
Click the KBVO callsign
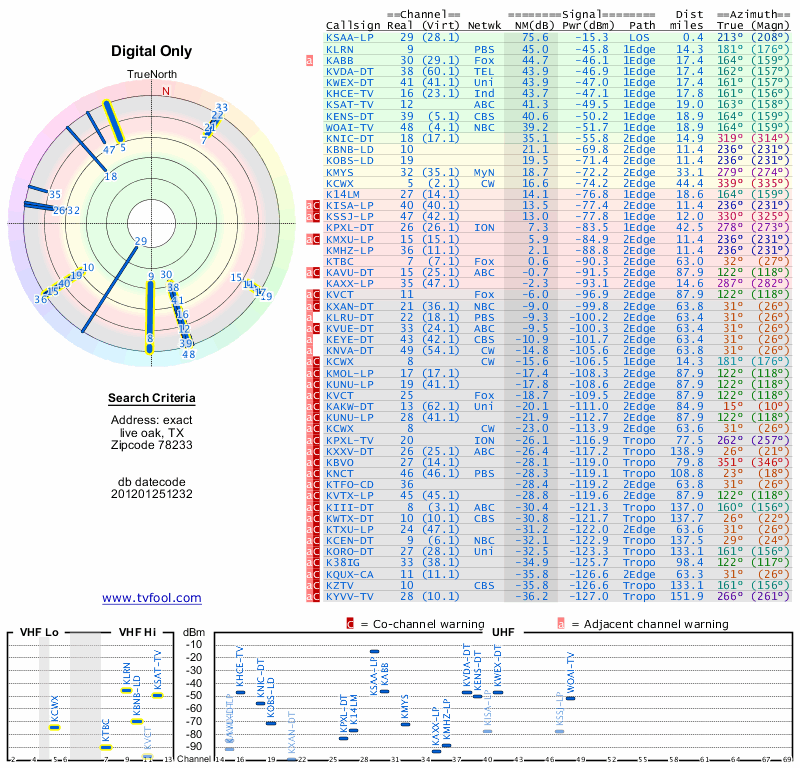(340, 463)
